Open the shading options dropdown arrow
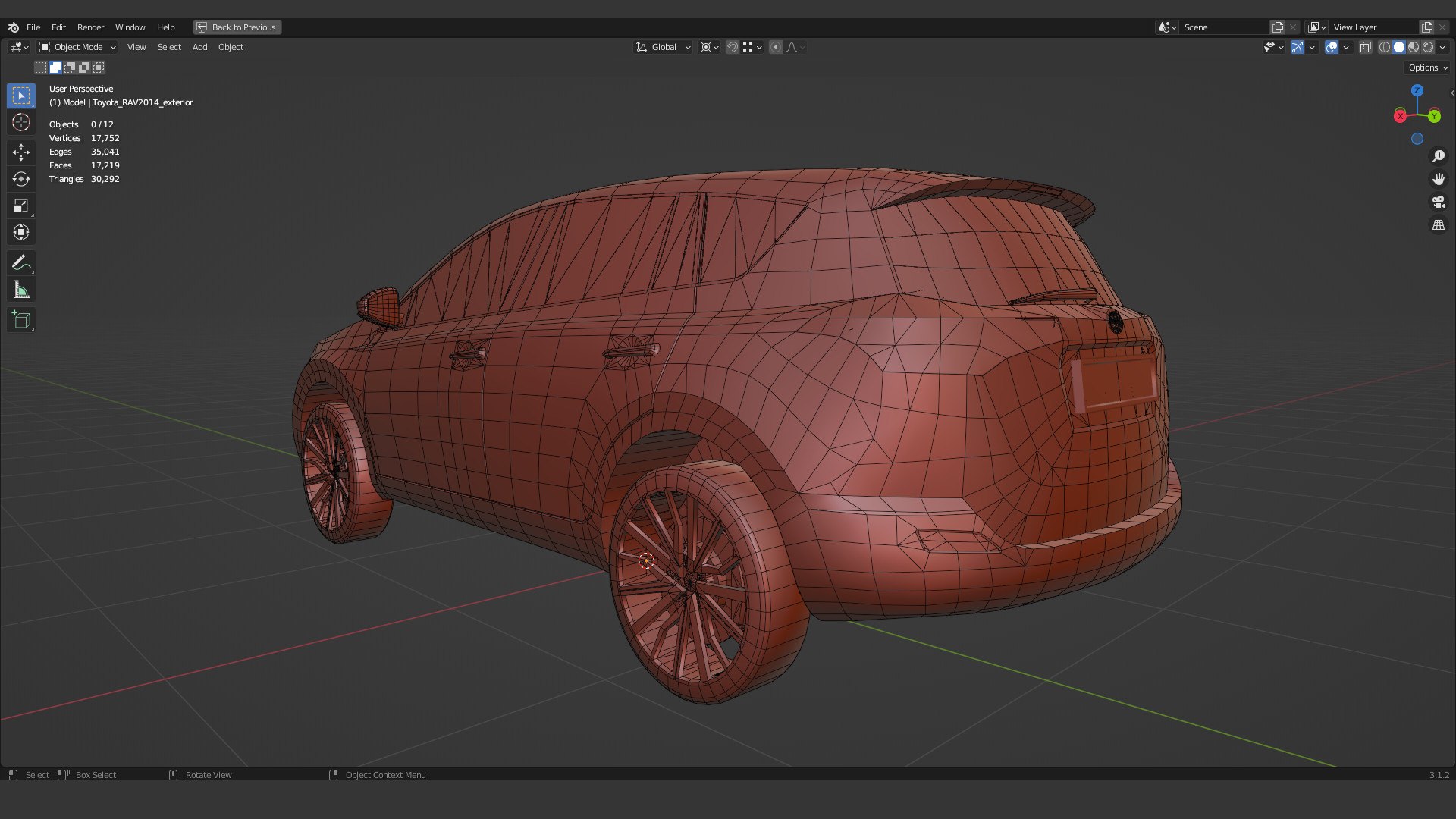This screenshot has width=1456, height=819. tap(1443, 47)
